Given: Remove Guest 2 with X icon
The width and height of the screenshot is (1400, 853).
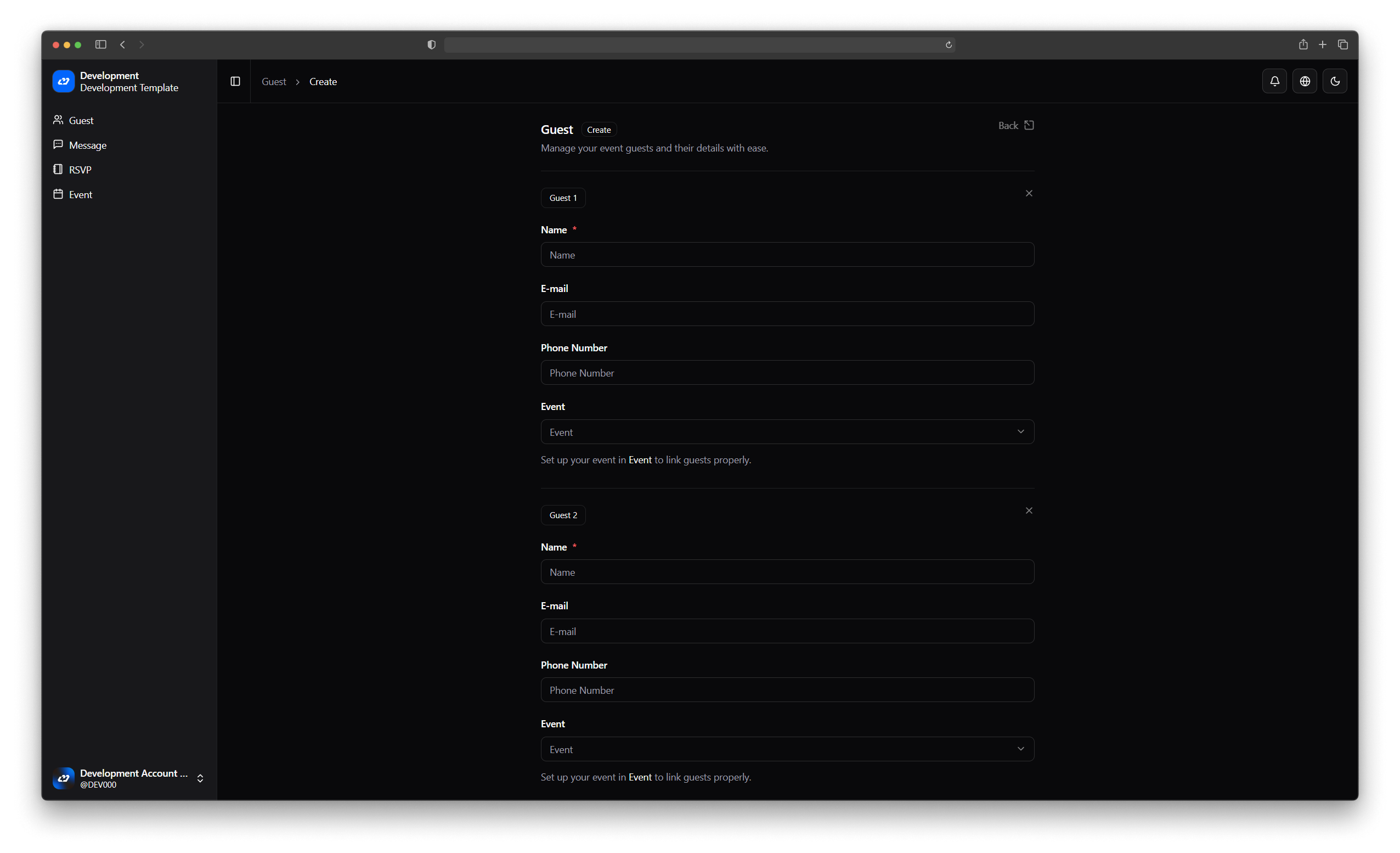Looking at the screenshot, I should (x=1029, y=510).
